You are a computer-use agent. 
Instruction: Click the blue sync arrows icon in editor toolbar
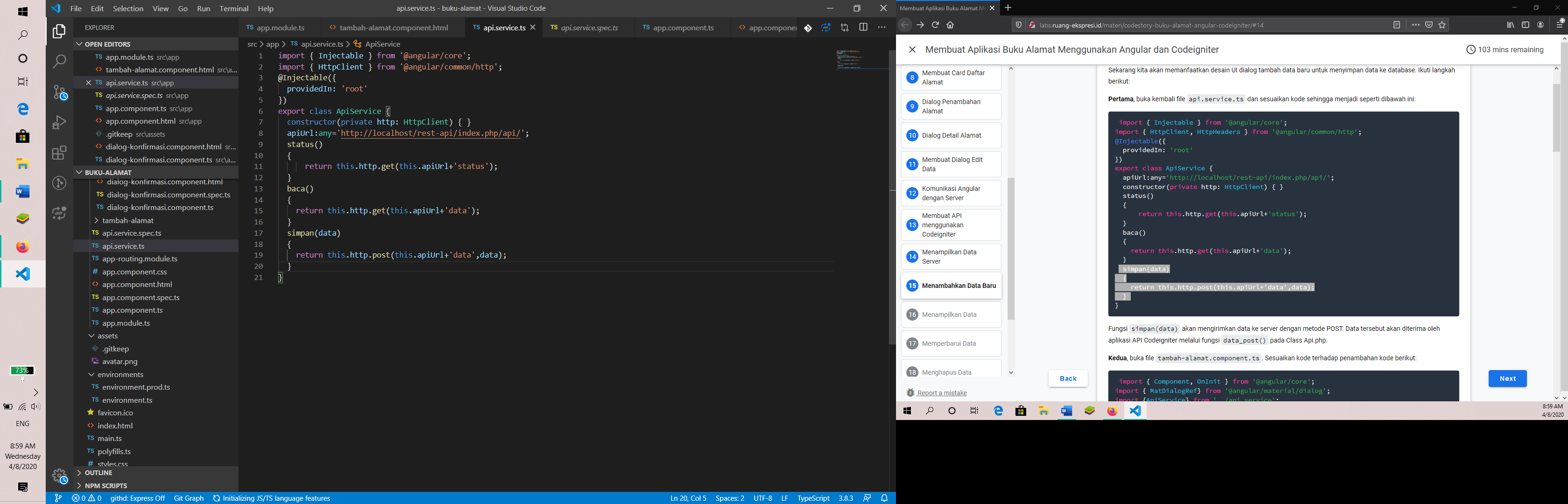click(x=826, y=28)
